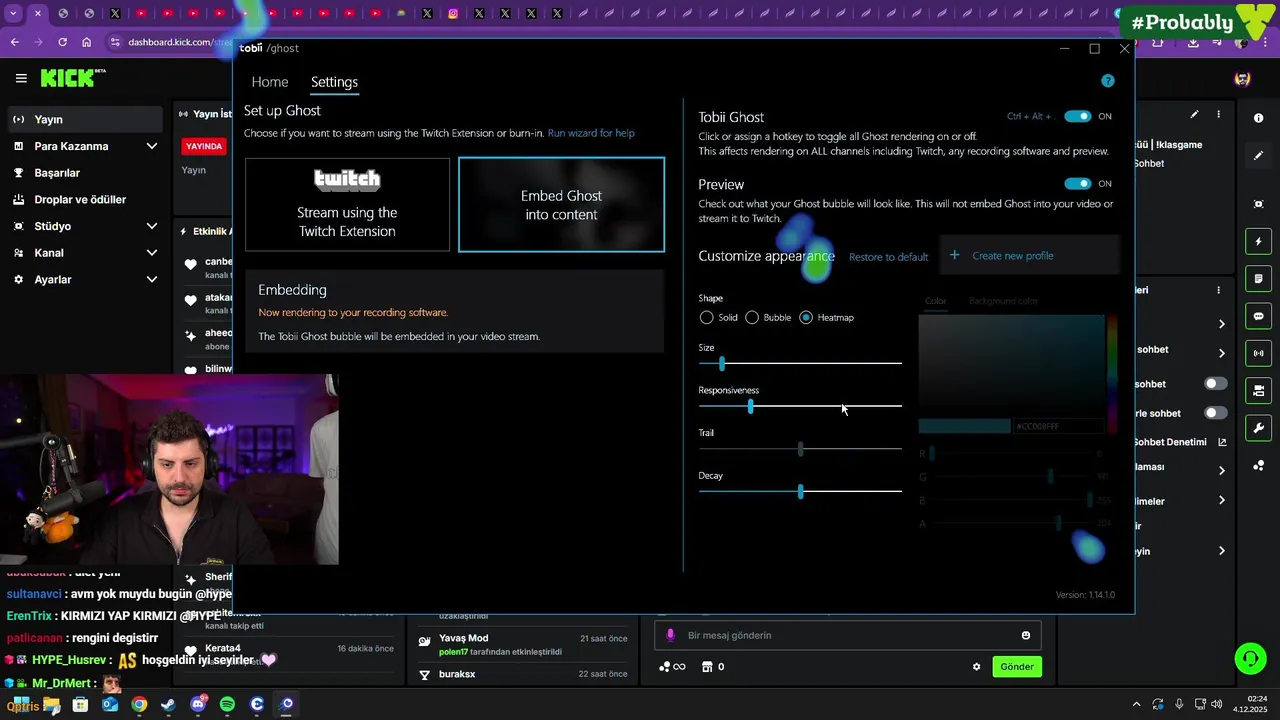Click the lightning bolt icon in right toolbar
The width and height of the screenshot is (1280, 720).
(x=1258, y=242)
